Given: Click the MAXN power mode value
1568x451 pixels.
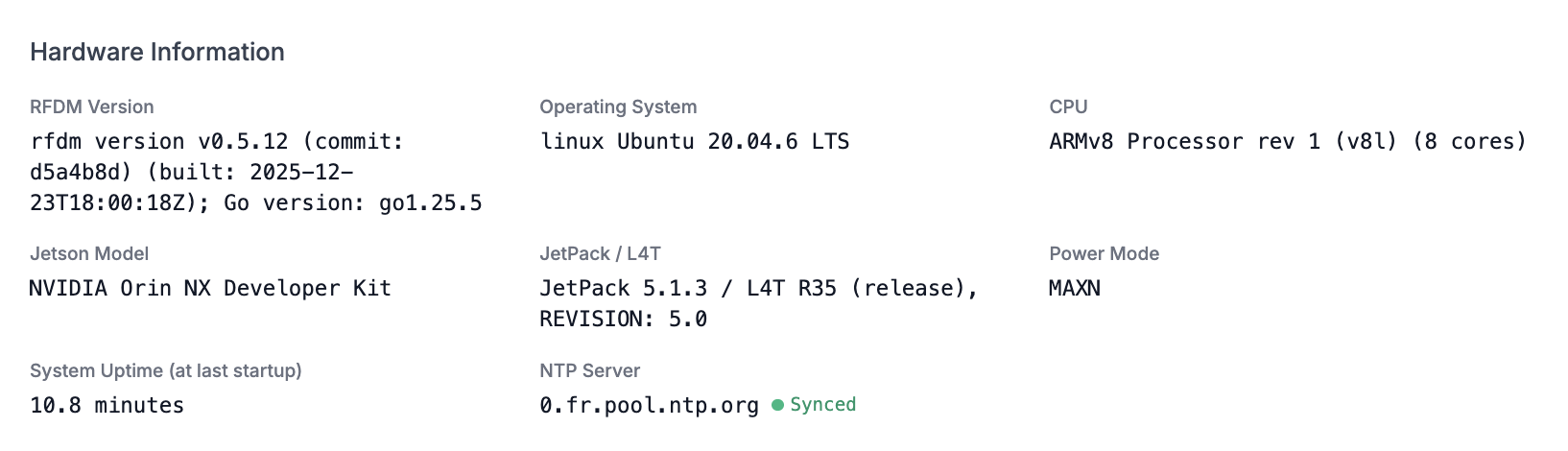Looking at the screenshot, I should tap(1075, 289).
